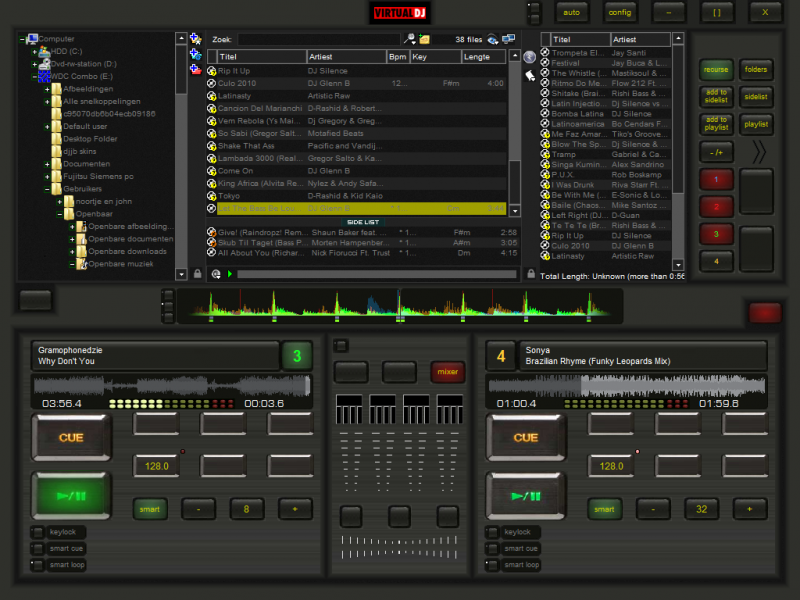Open the mixer panel
Viewport: 800px width, 600px height.
click(x=447, y=372)
